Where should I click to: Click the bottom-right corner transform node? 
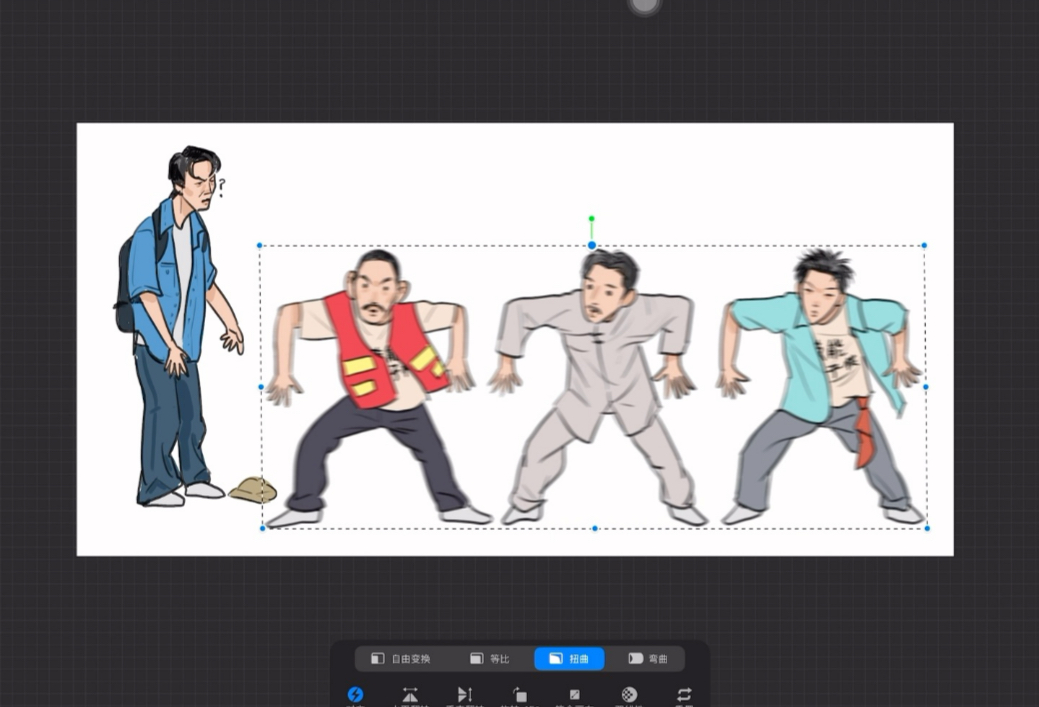927,528
